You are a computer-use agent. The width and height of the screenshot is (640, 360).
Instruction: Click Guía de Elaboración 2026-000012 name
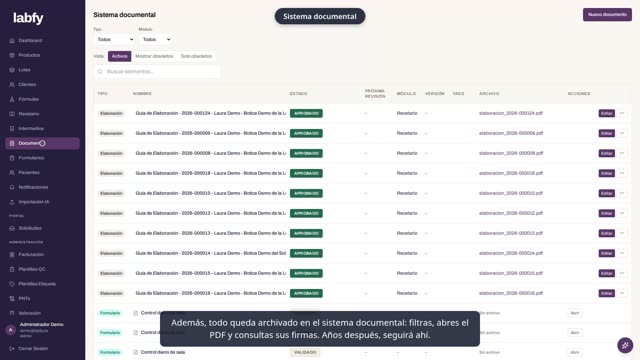tap(211, 213)
